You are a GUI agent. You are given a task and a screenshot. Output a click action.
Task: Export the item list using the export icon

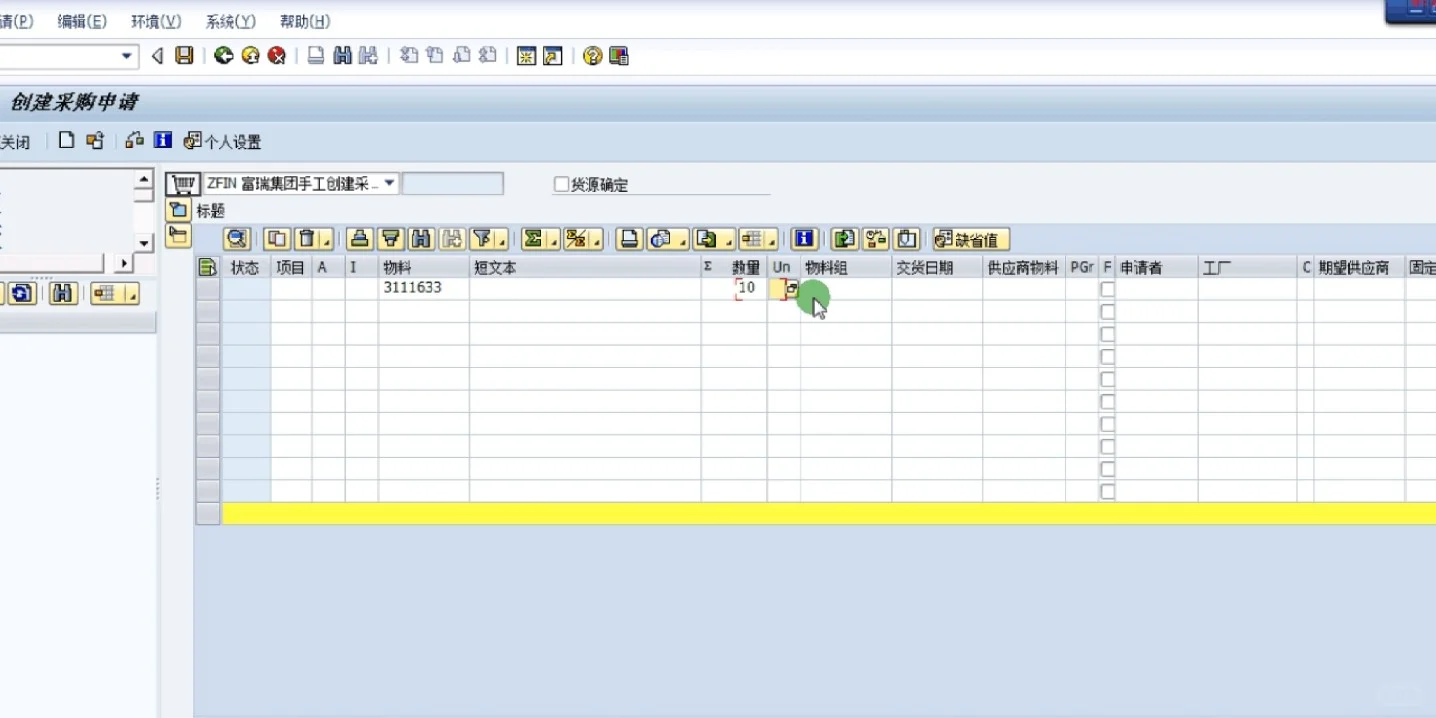[708, 239]
